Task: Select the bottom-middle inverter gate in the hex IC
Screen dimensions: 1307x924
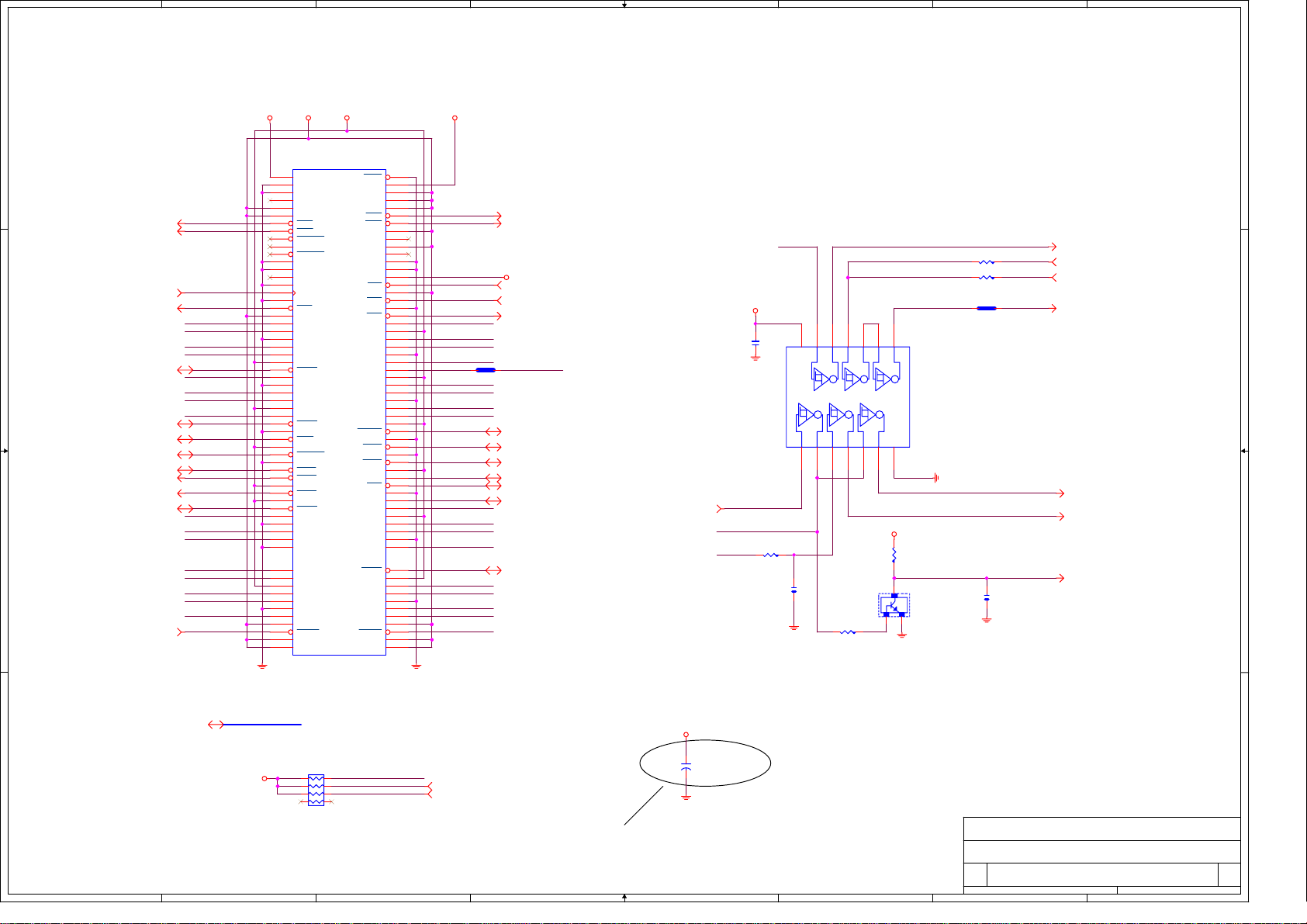Action: 840,417
